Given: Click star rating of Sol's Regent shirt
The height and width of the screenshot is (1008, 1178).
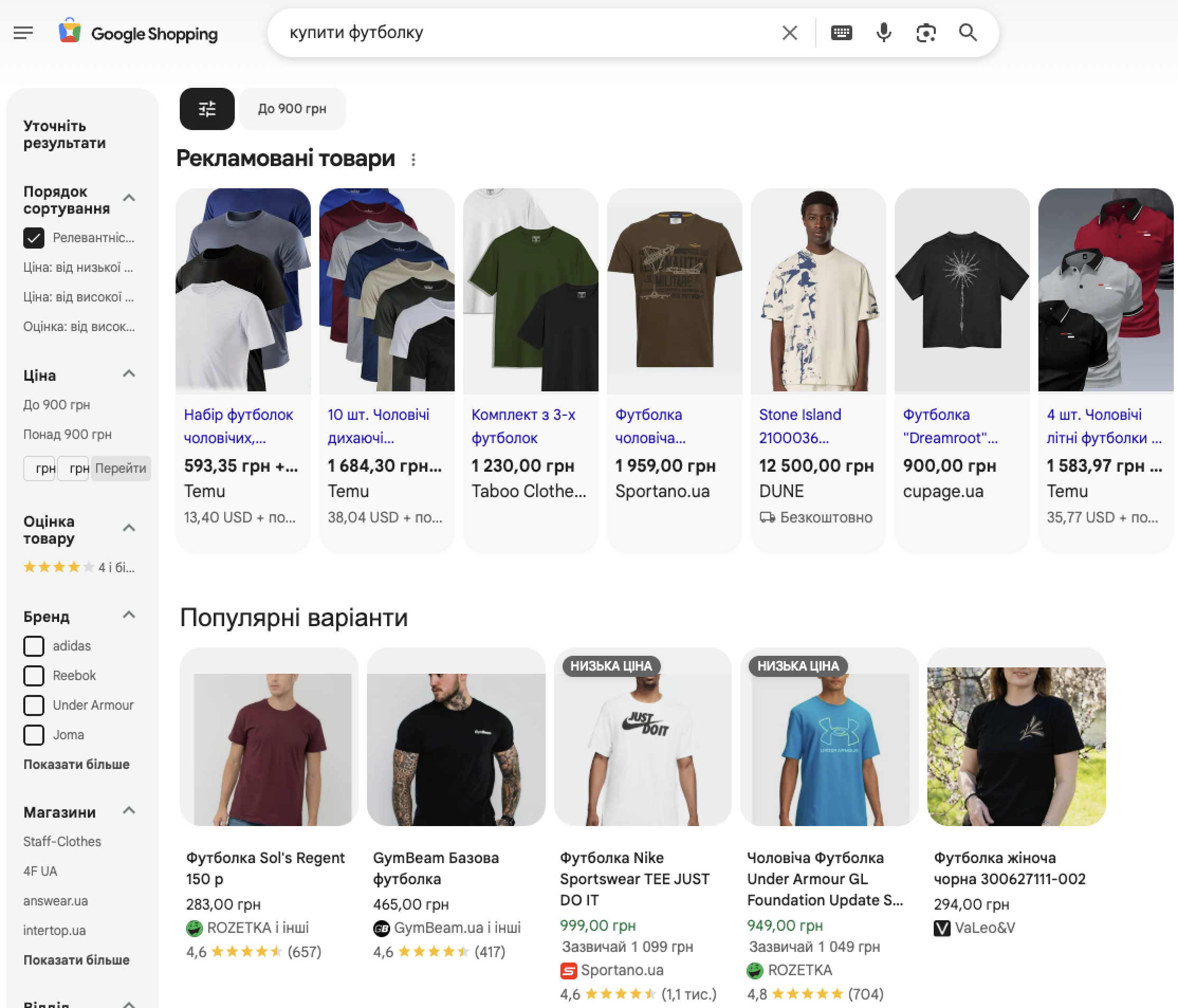Looking at the screenshot, I should click(246, 952).
